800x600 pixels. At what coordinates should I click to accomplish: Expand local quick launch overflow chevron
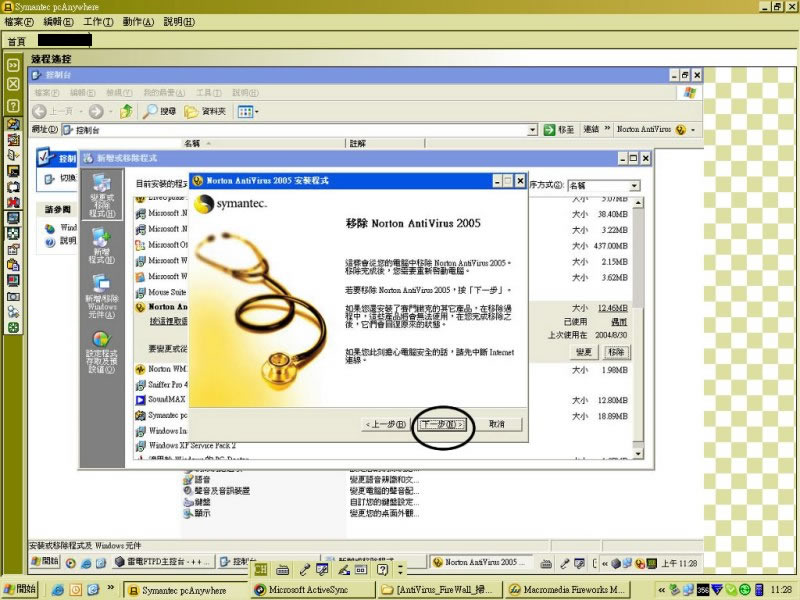(110, 588)
